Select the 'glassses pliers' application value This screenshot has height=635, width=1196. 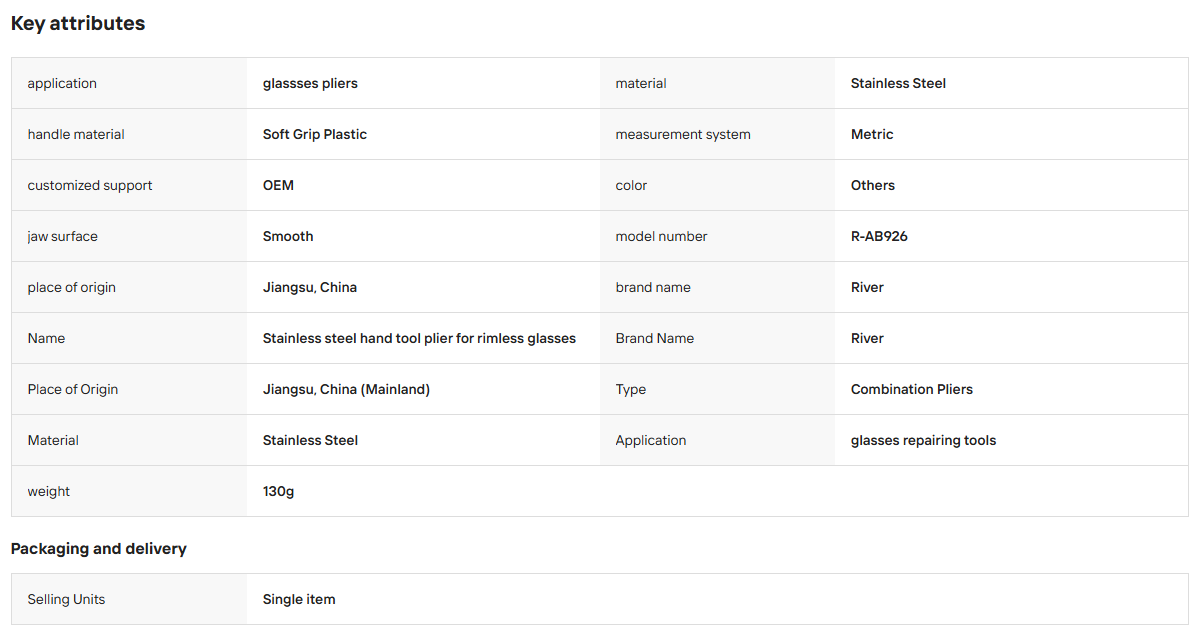pyautogui.click(x=310, y=83)
